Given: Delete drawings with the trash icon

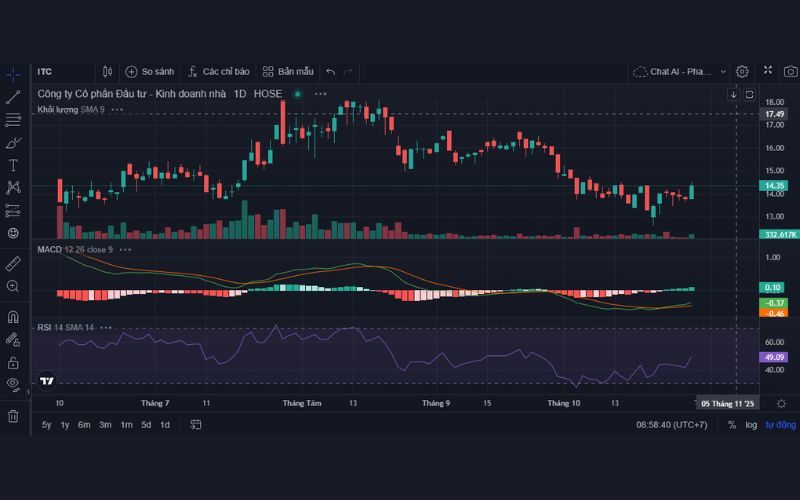Looking at the screenshot, I should pos(13,416).
